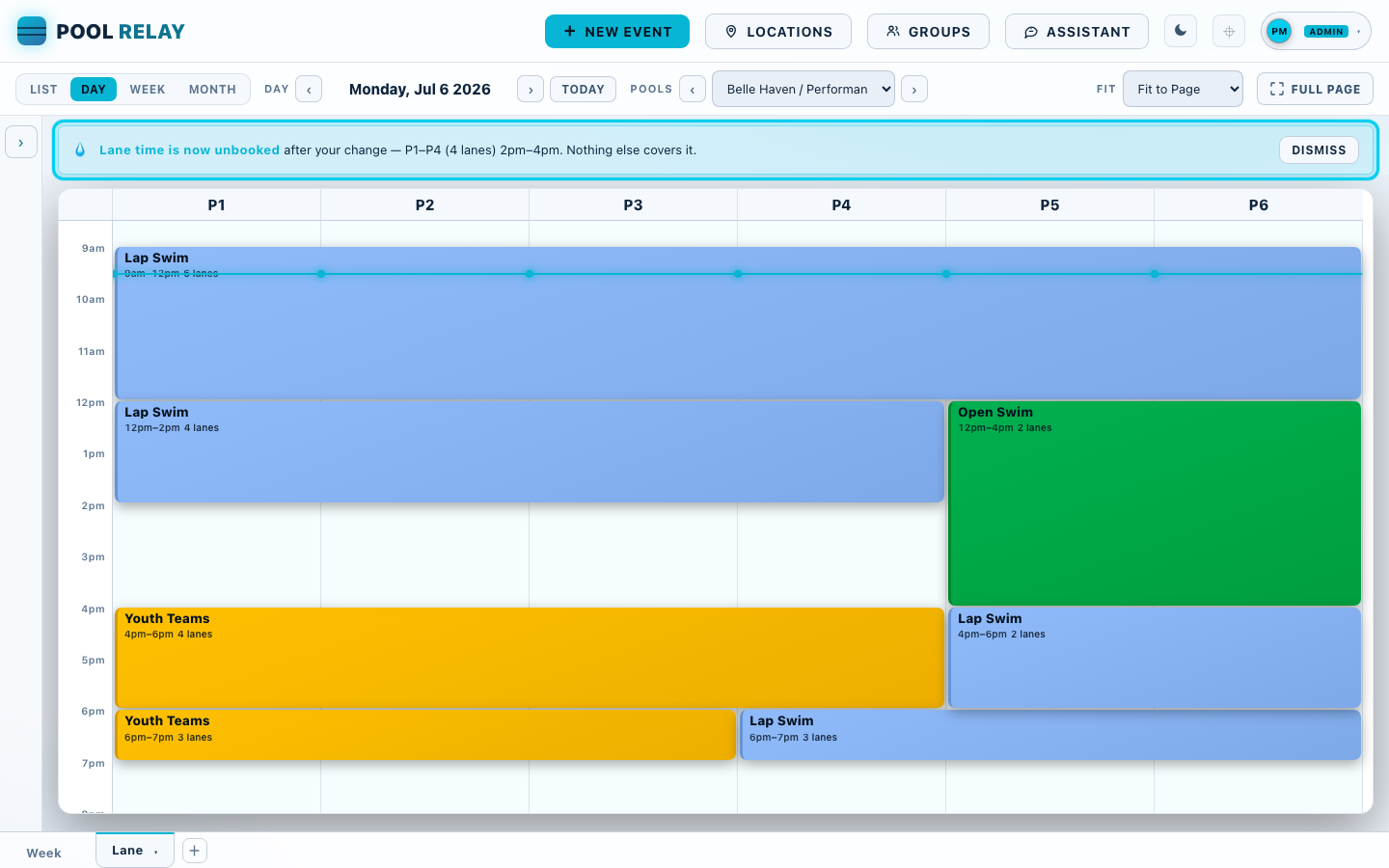Select the Day view tab

point(94,89)
